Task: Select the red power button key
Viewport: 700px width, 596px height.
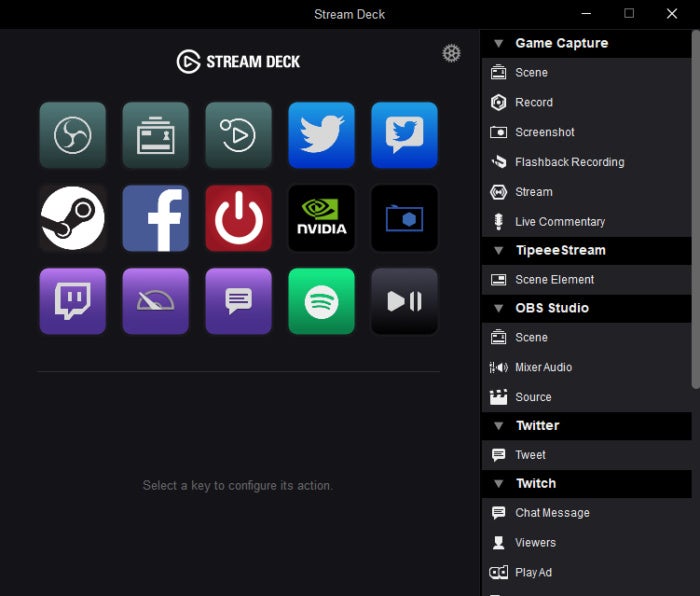Action: click(x=238, y=218)
